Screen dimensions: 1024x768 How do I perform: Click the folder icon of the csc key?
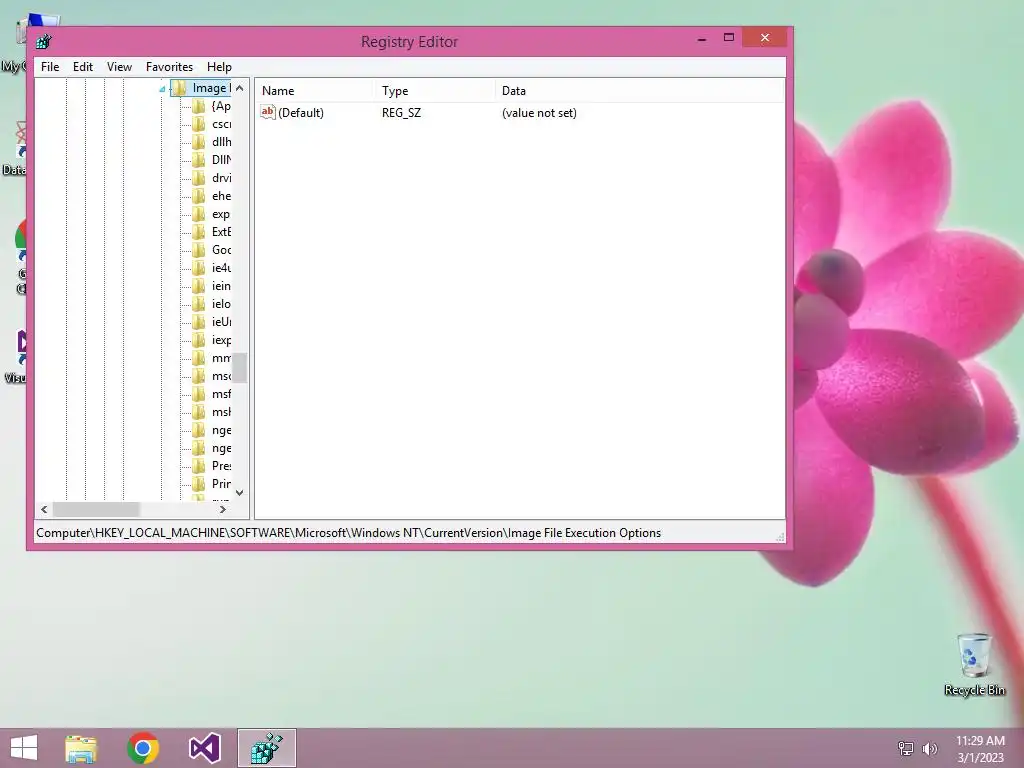[199, 124]
